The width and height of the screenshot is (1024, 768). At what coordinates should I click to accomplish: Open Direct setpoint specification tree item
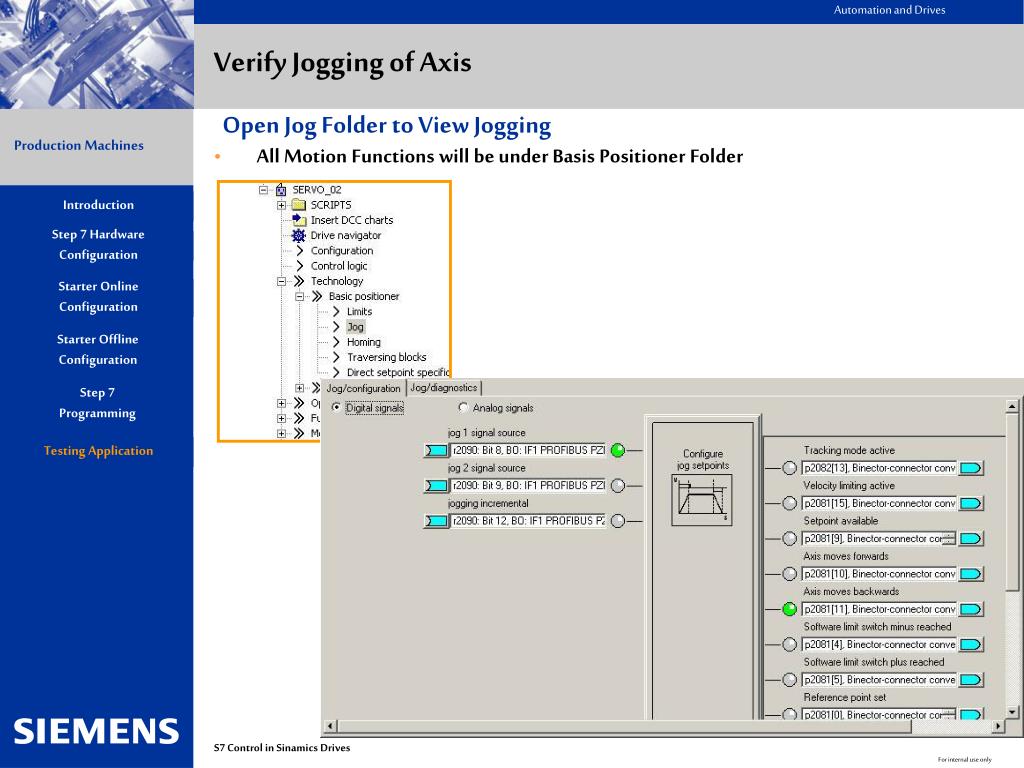pos(398,372)
